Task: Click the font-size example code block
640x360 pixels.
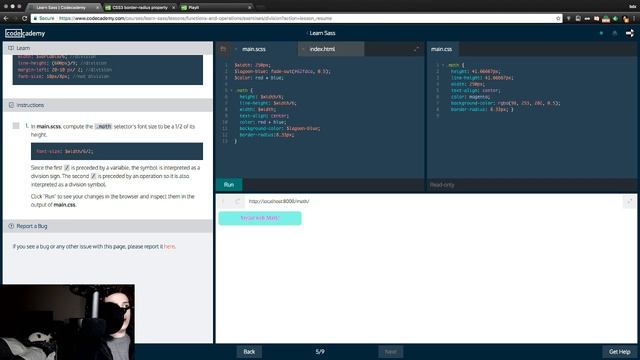Action: click(117, 151)
